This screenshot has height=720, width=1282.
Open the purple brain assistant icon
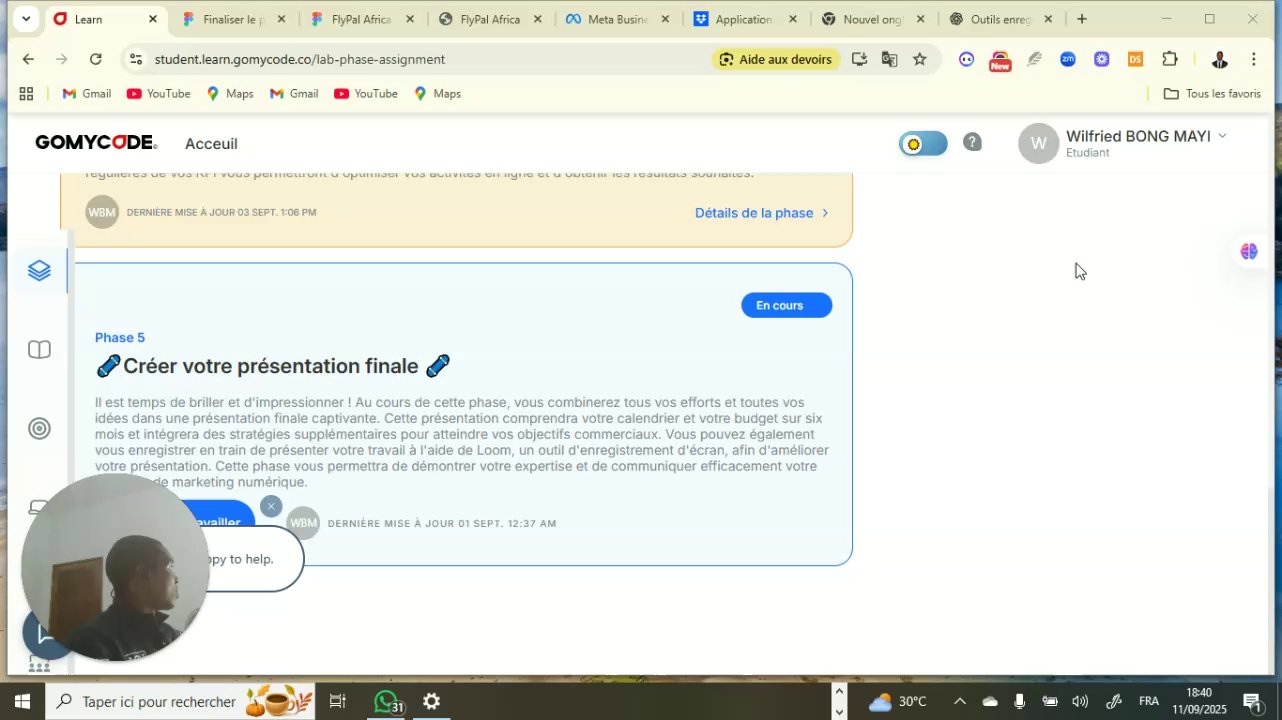(x=1249, y=251)
